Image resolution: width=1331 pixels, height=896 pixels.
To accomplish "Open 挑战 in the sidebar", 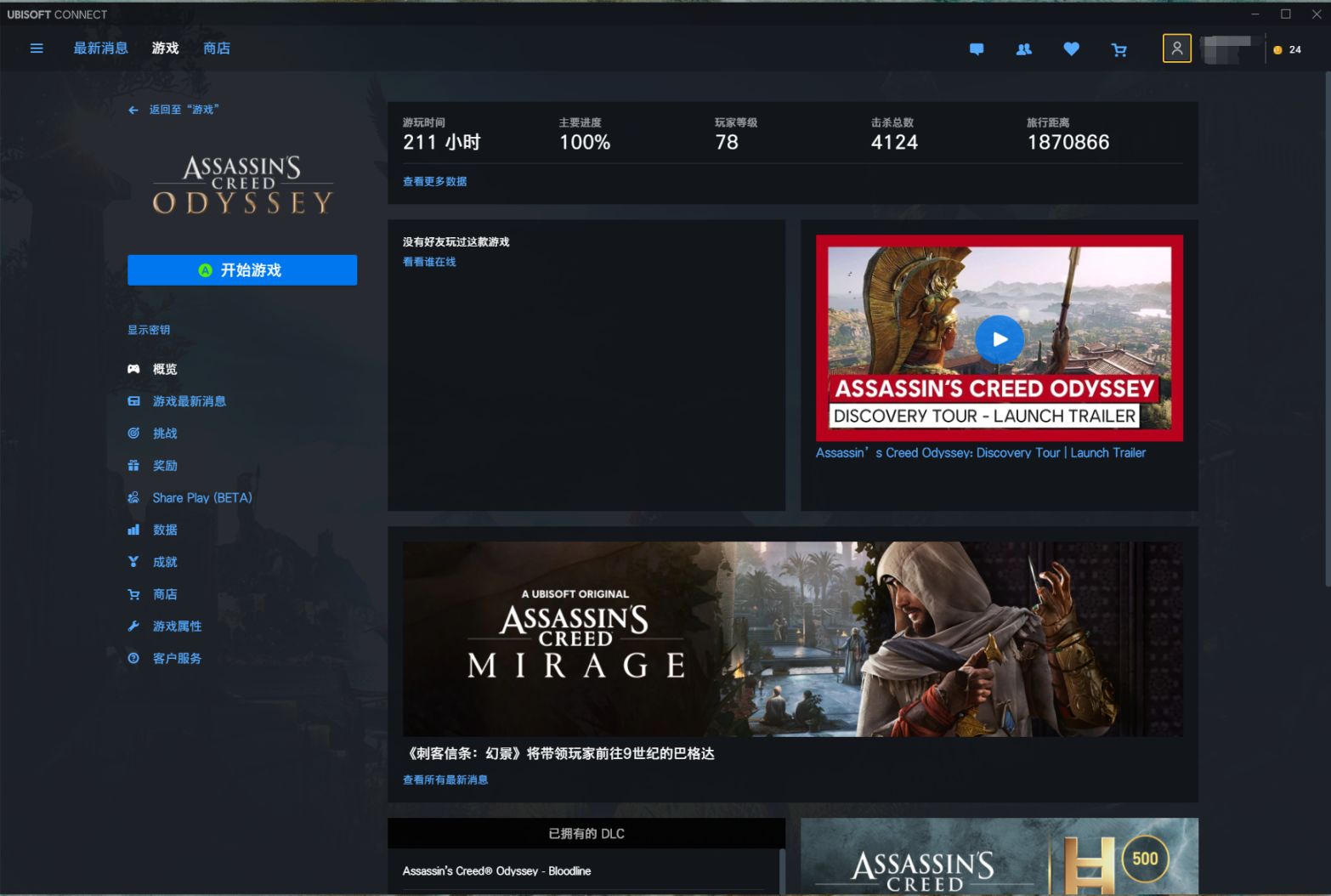I will point(165,434).
